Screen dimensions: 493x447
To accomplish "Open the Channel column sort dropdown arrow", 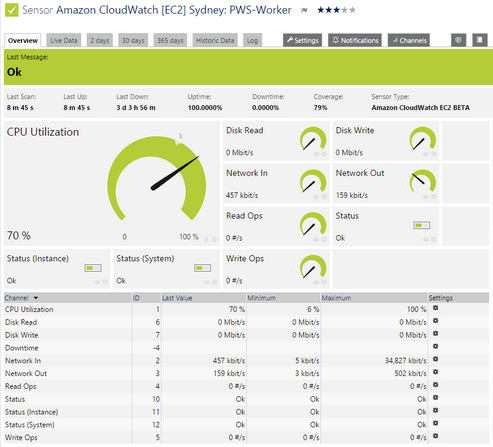I will [x=36, y=298].
